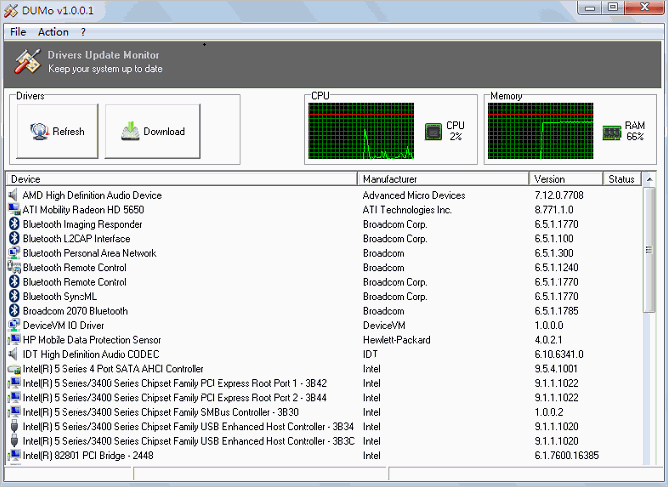Click version 6.1.7600.16385 cell
Viewport: 668px width, 487px height.
tap(566, 455)
